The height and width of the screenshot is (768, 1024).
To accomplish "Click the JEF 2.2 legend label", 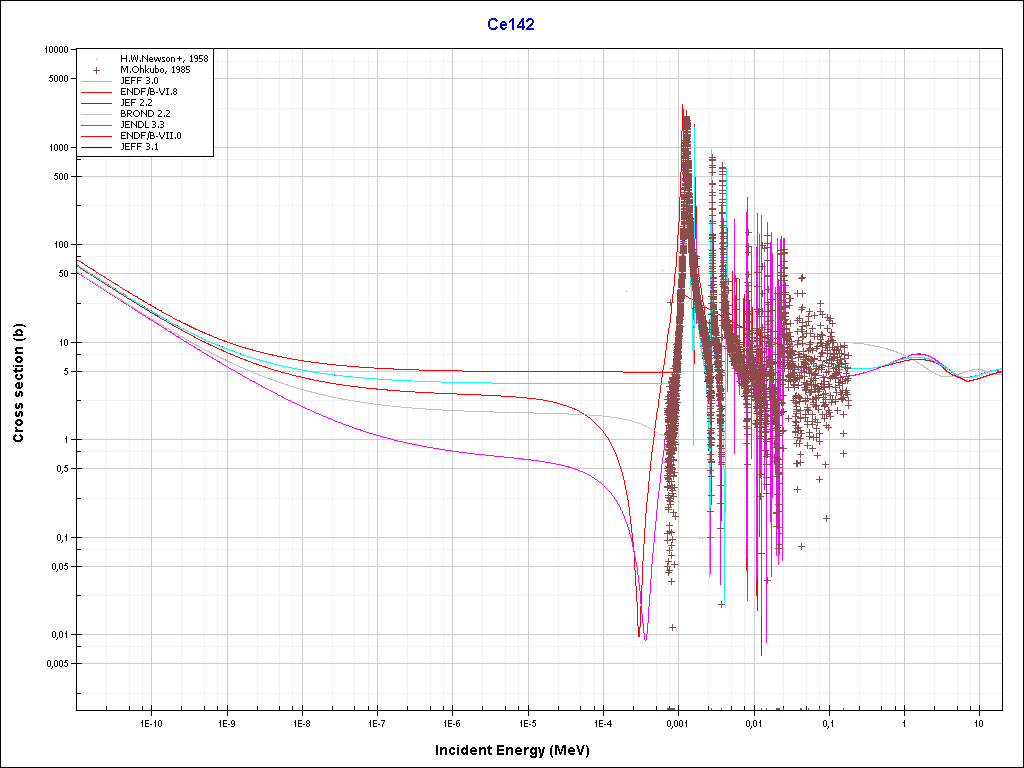I will (137, 103).
